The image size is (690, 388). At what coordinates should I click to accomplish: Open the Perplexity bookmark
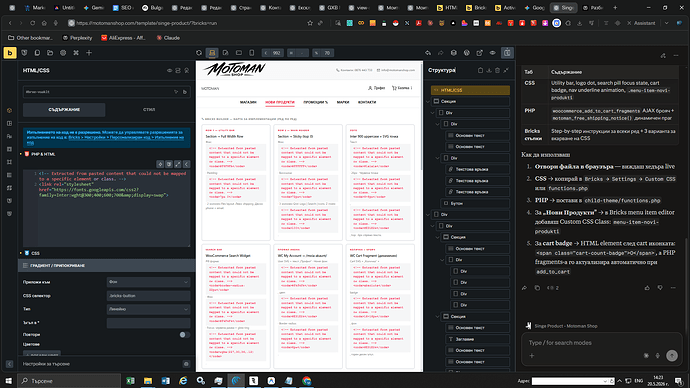(77, 38)
